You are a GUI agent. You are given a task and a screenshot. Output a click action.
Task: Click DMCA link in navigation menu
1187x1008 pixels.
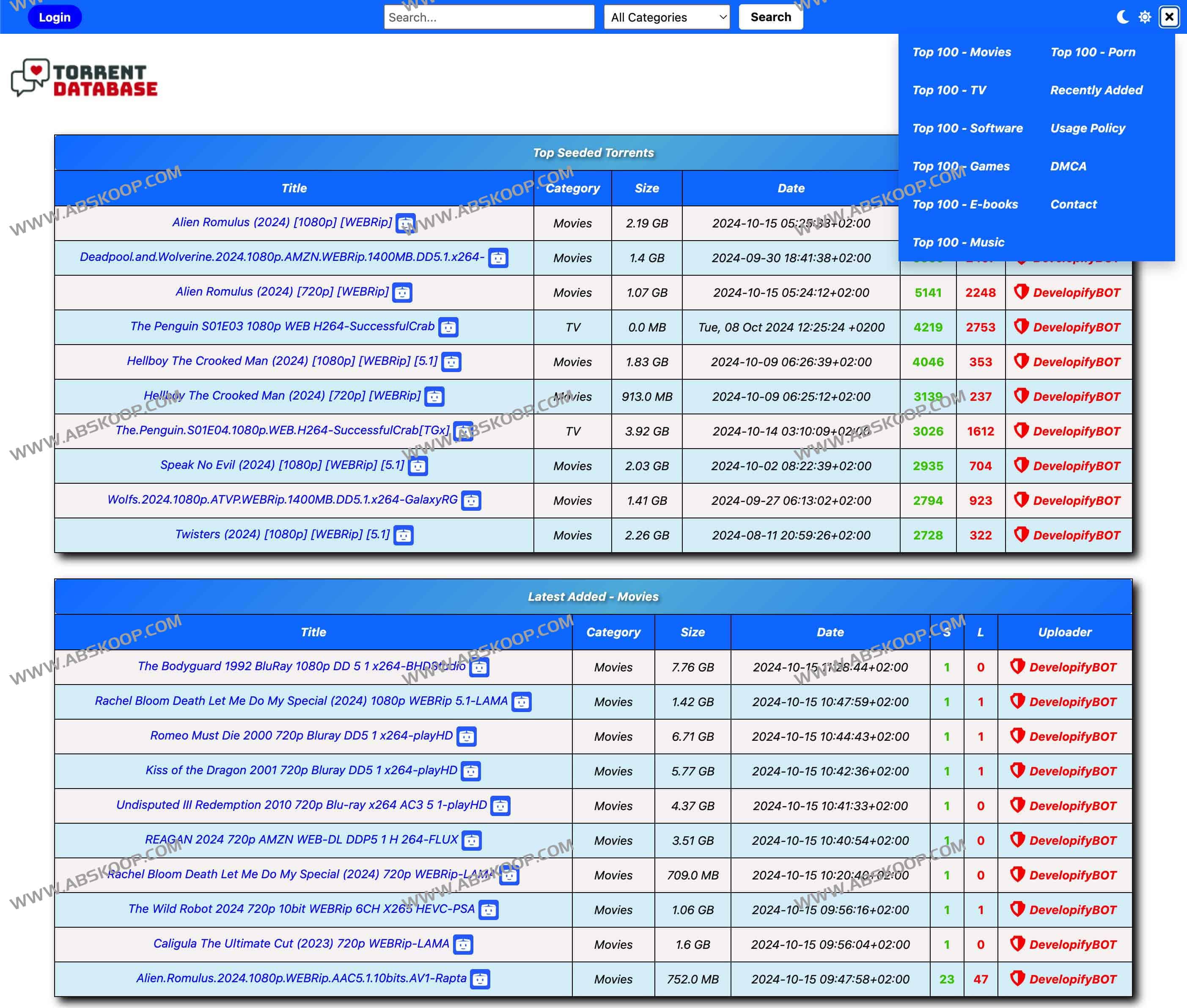click(1071, 165)
